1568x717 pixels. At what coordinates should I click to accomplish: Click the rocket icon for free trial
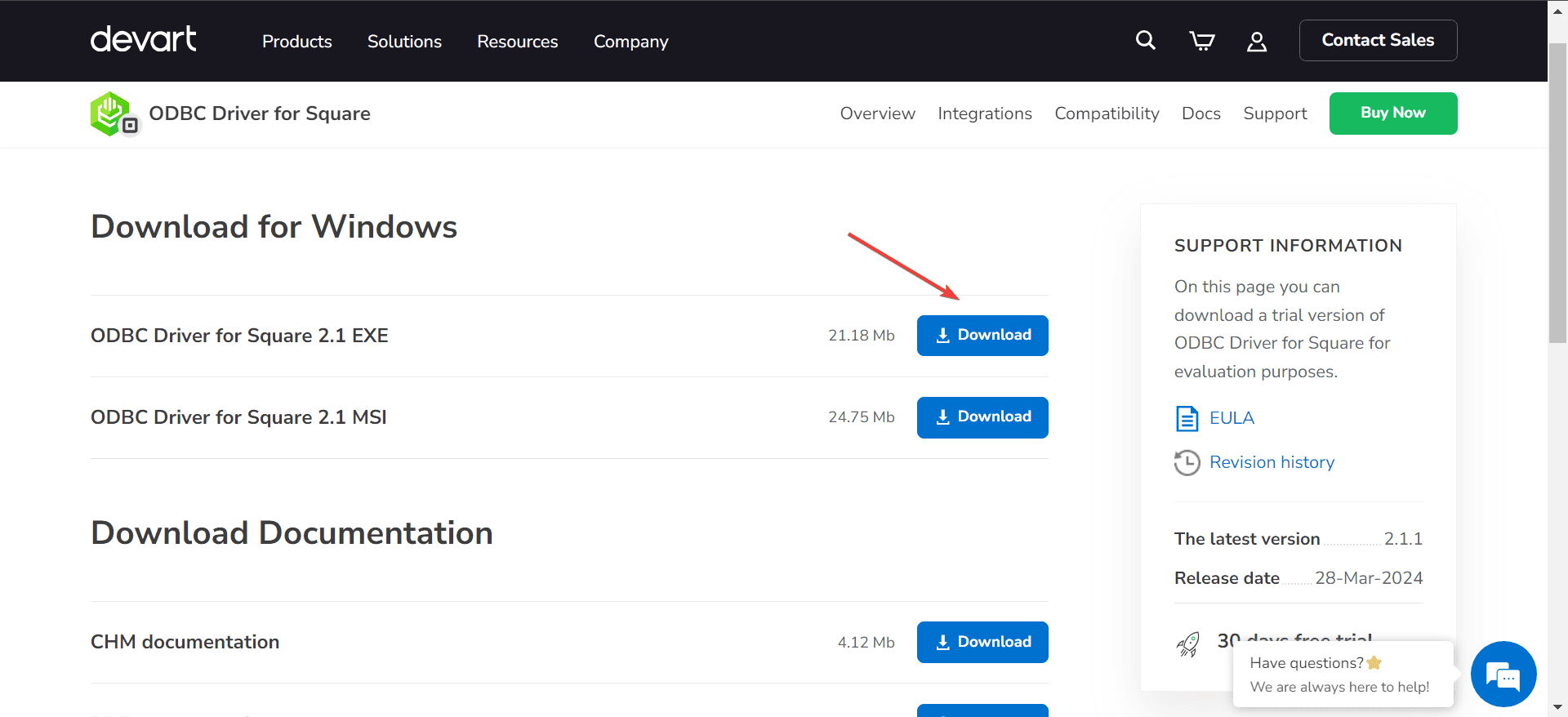1188,644
